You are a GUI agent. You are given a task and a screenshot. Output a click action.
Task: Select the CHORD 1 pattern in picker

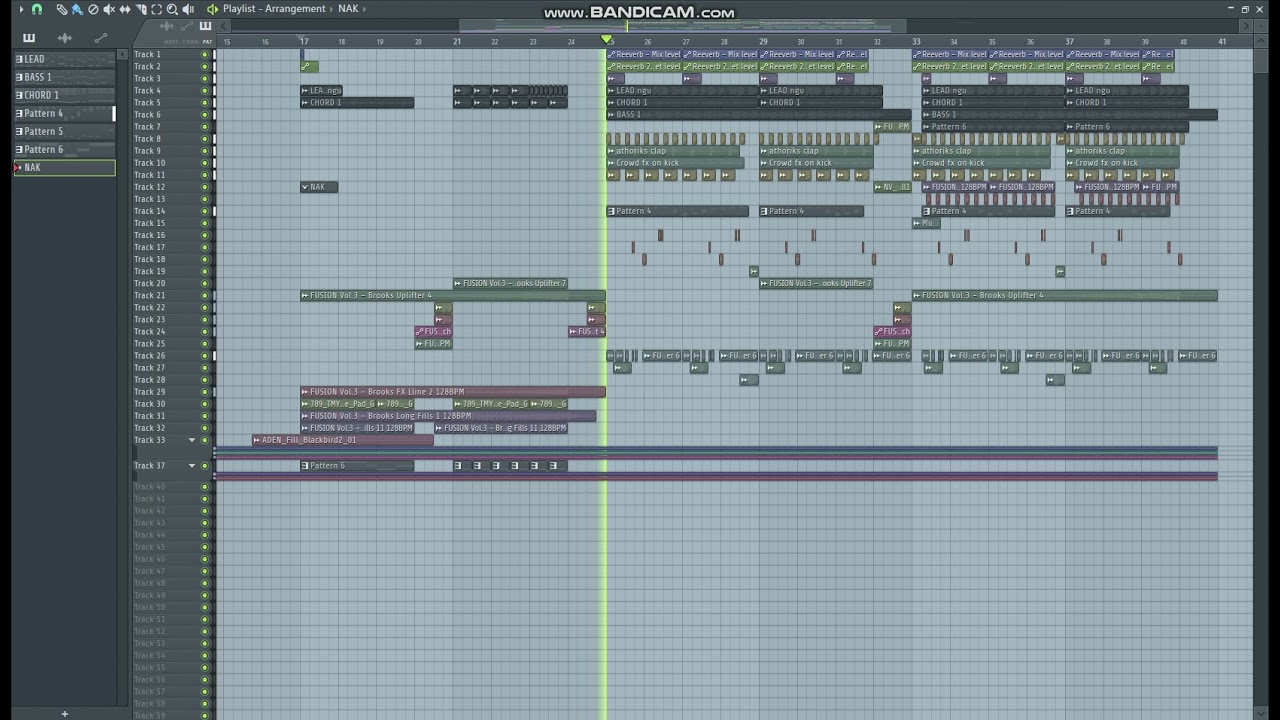[64, 95]
